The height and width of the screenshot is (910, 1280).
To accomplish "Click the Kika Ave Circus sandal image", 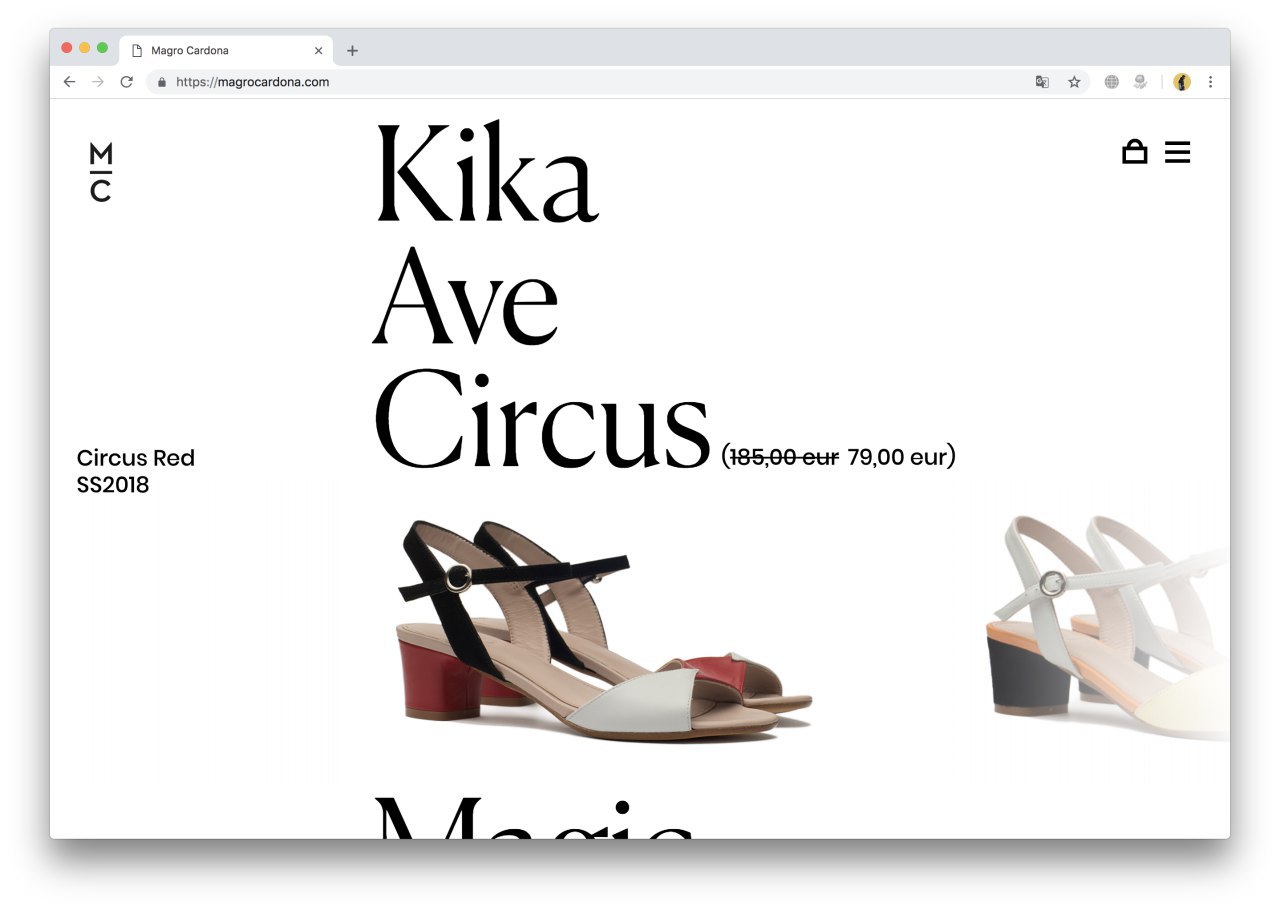I will pyautogui.click(x=607, y=633).
